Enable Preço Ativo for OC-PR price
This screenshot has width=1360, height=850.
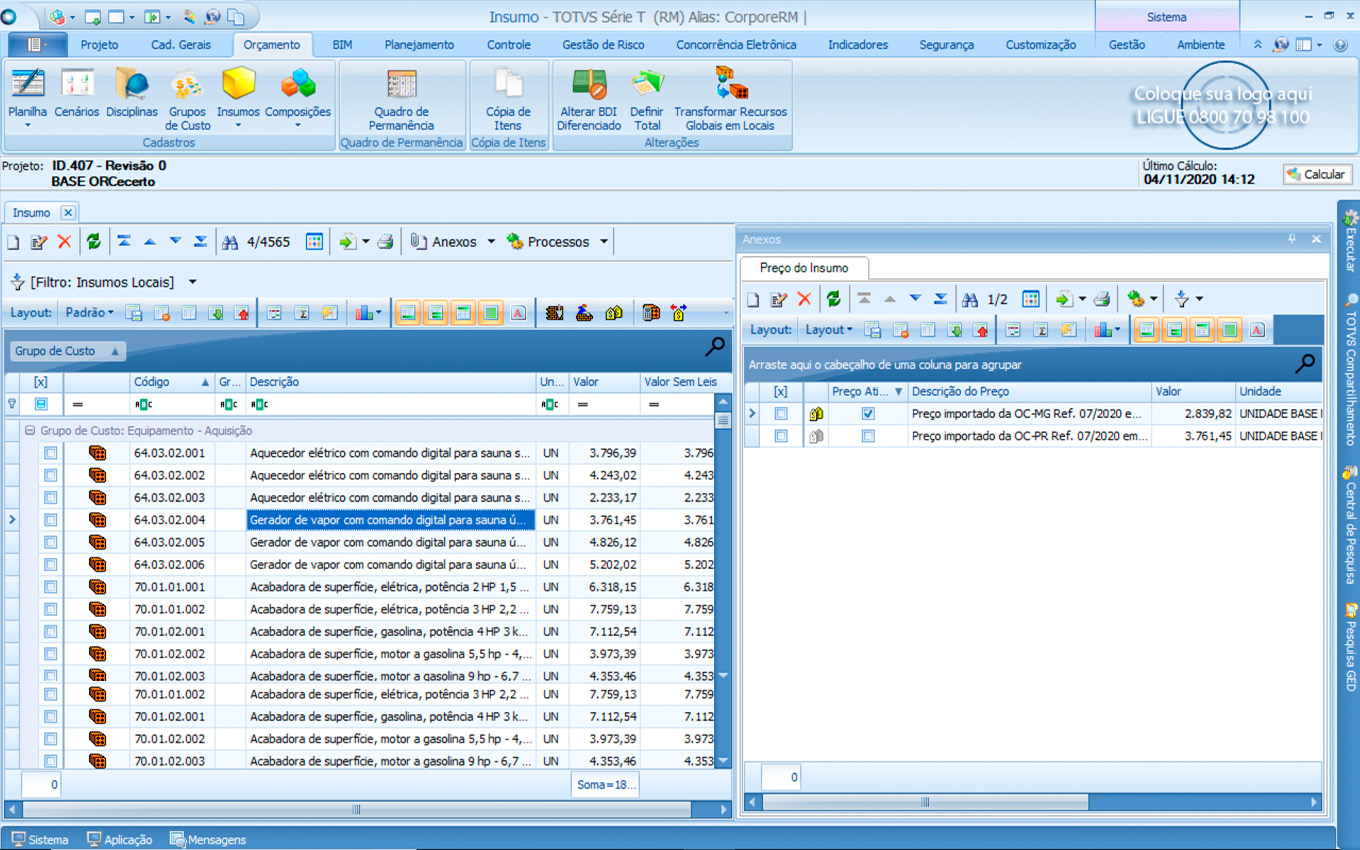868,436
